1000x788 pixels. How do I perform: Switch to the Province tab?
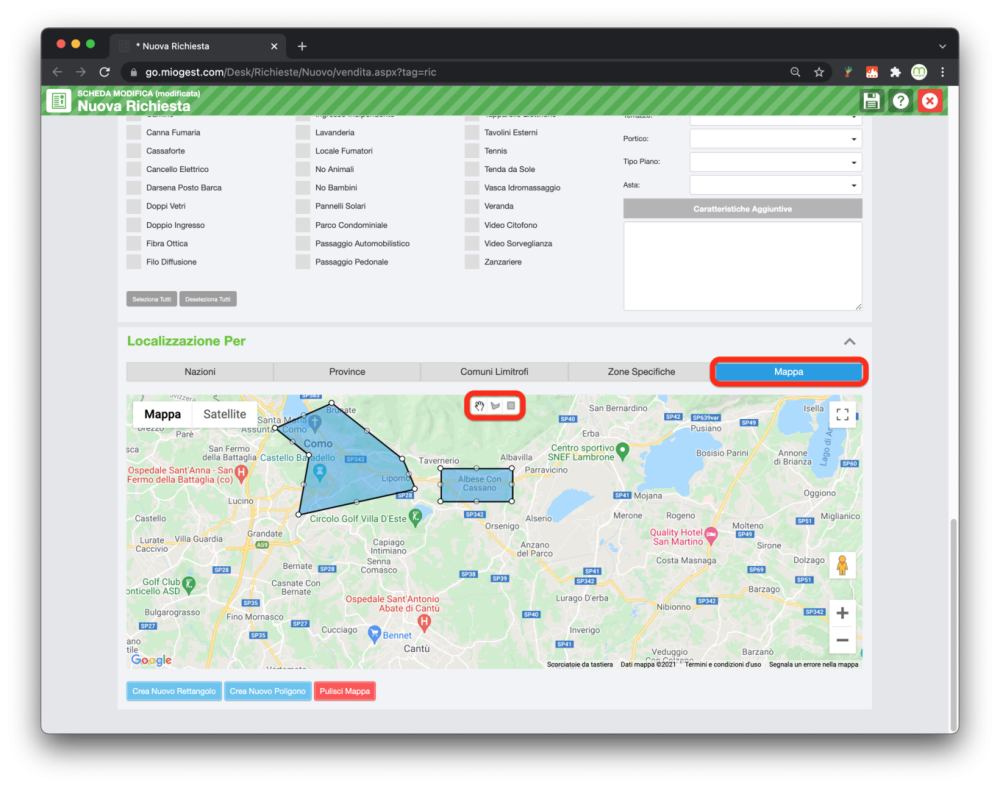click(347, 372)
